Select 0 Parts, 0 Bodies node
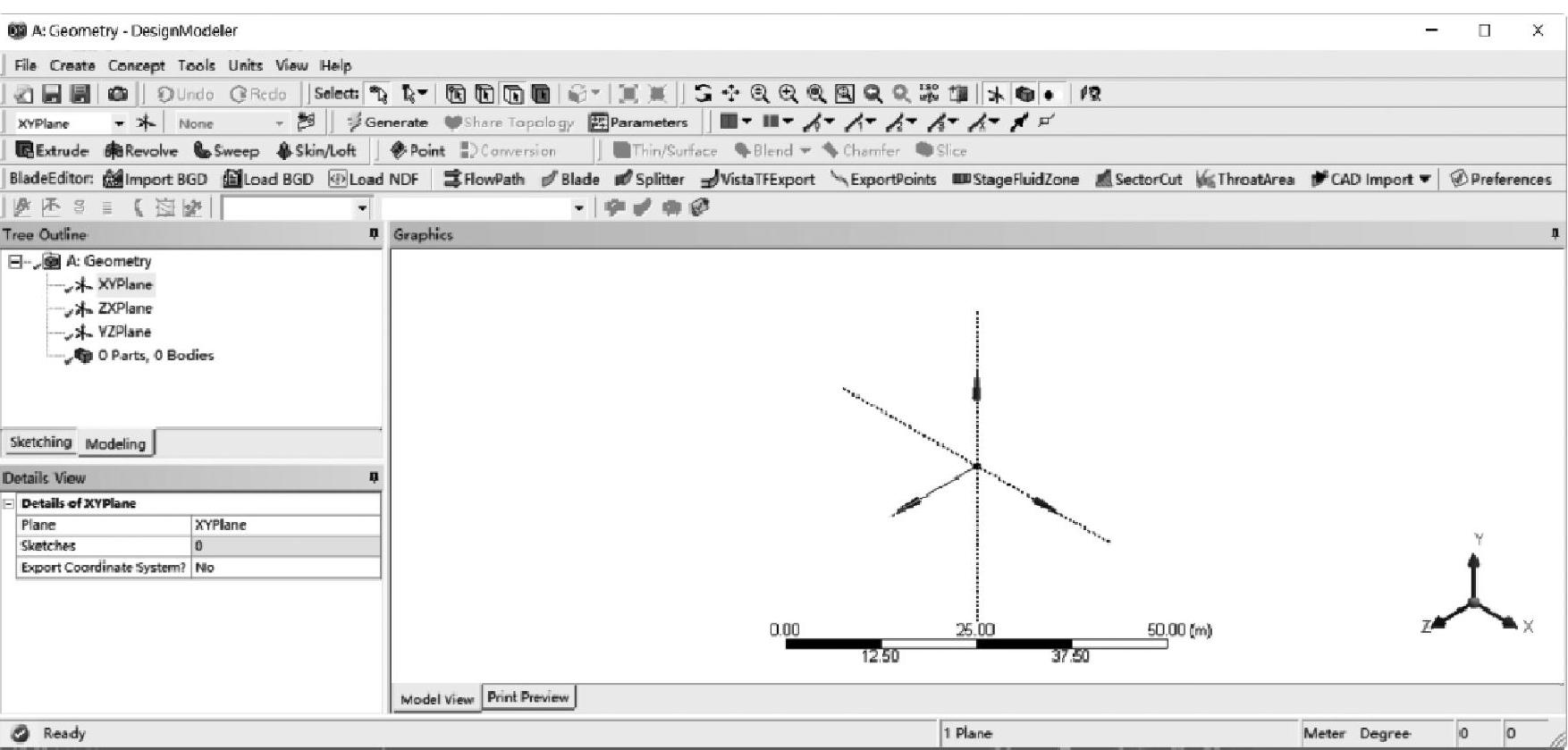This screenshot has height=750, width=1568. pos(156,355)
